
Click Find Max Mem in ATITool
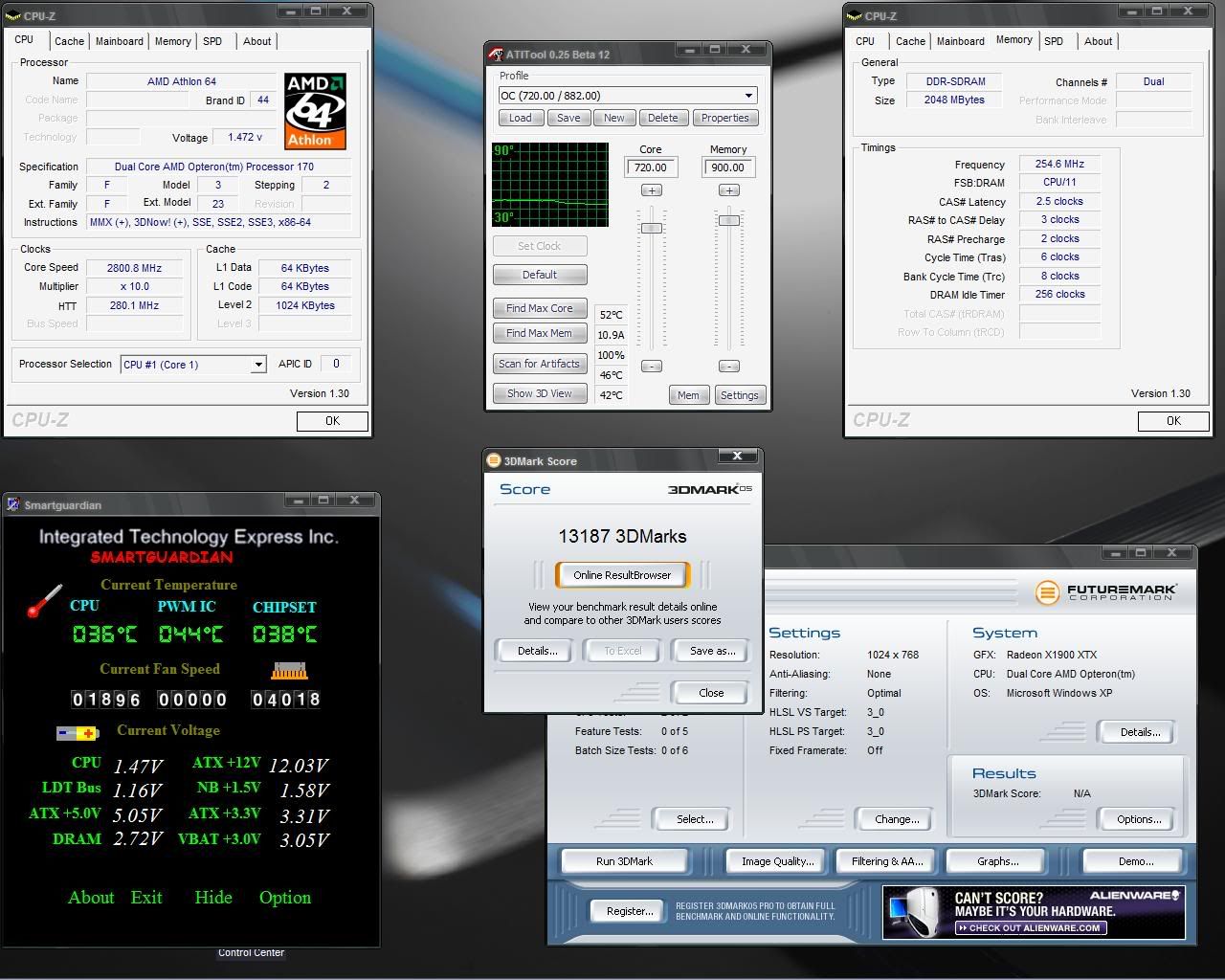point(540,333)
